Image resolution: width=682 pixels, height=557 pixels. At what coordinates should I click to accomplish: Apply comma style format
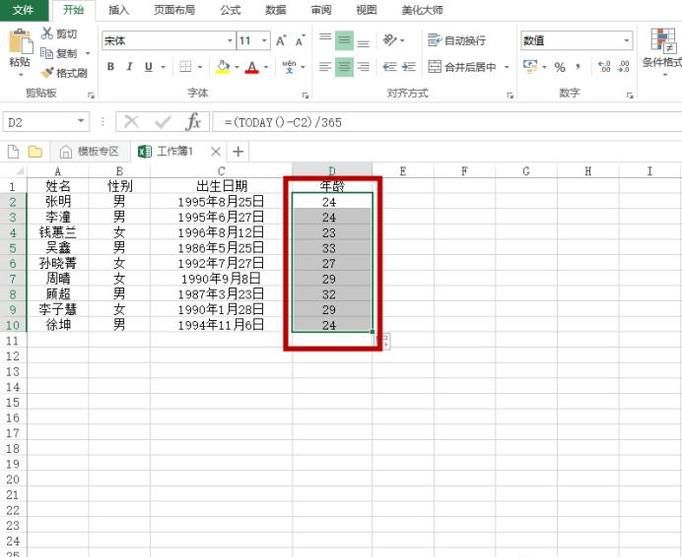point(578,67)
